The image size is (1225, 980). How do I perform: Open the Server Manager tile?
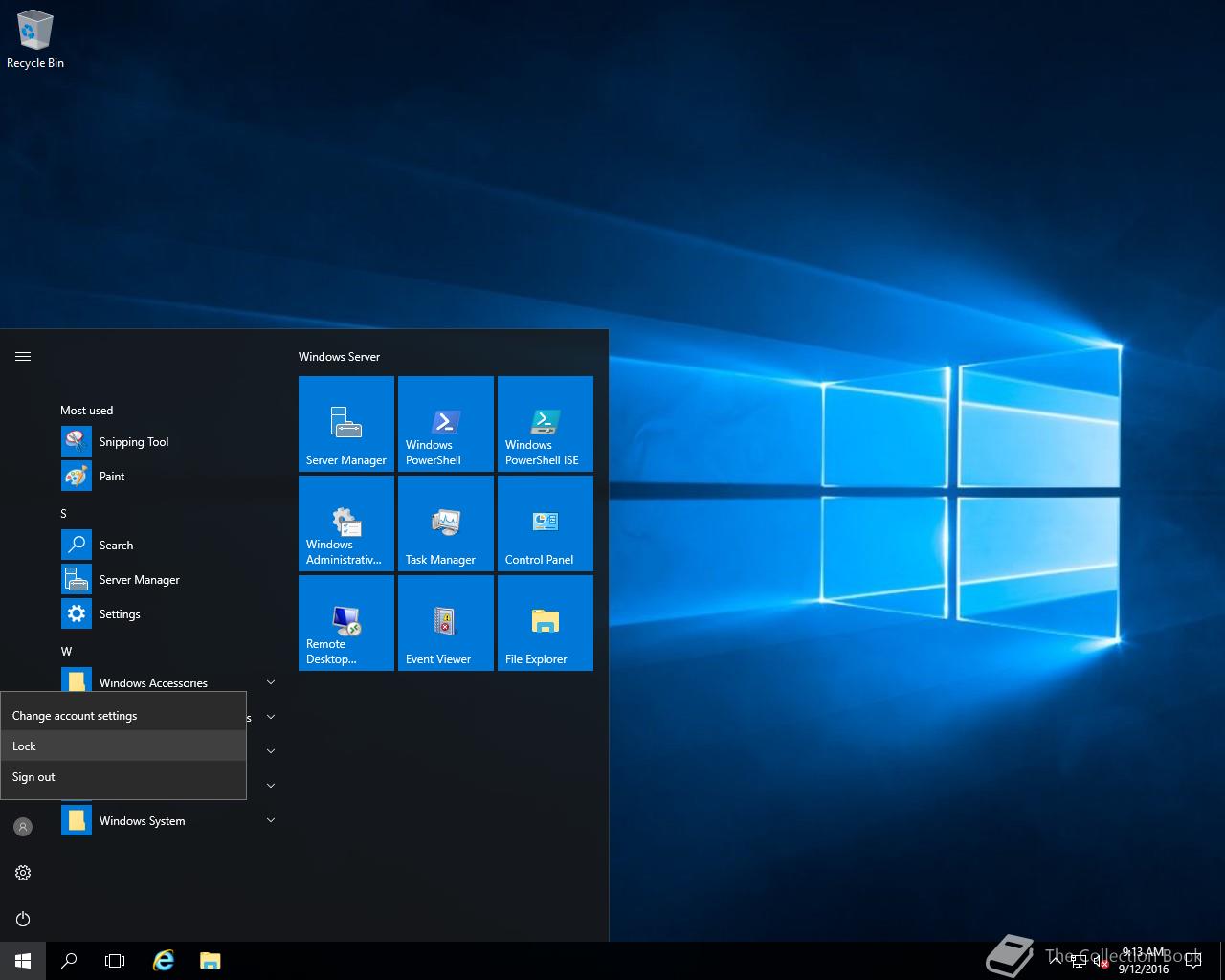pos(346,424)
